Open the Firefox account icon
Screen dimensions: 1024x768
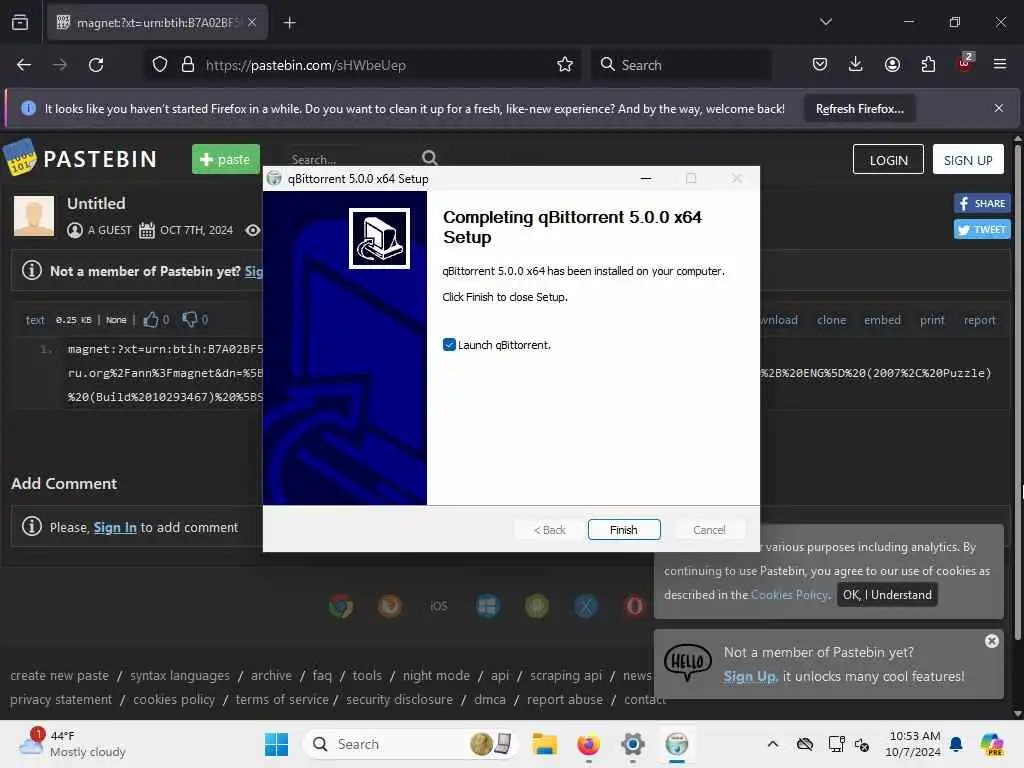tap(892, 65)
